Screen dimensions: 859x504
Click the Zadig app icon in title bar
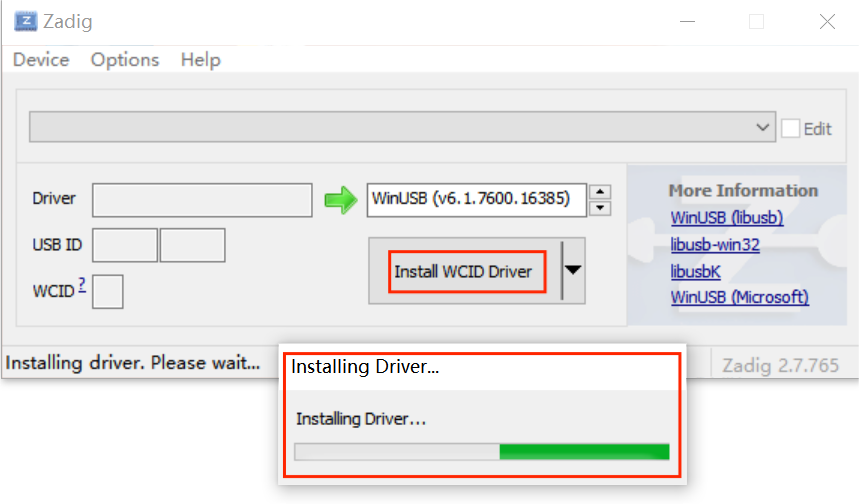pyautogui.click(x=25, y=21)
